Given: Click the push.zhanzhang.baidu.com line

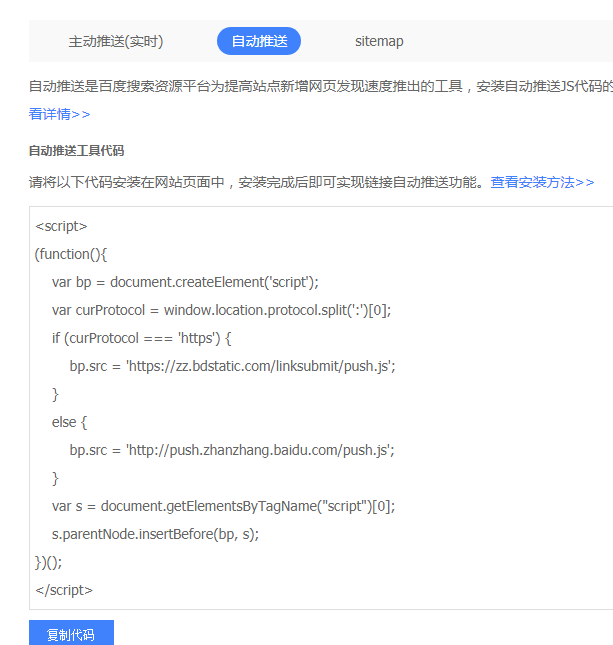Looking at the screenshot, I should pyautogui.click(x=232, y=450).
